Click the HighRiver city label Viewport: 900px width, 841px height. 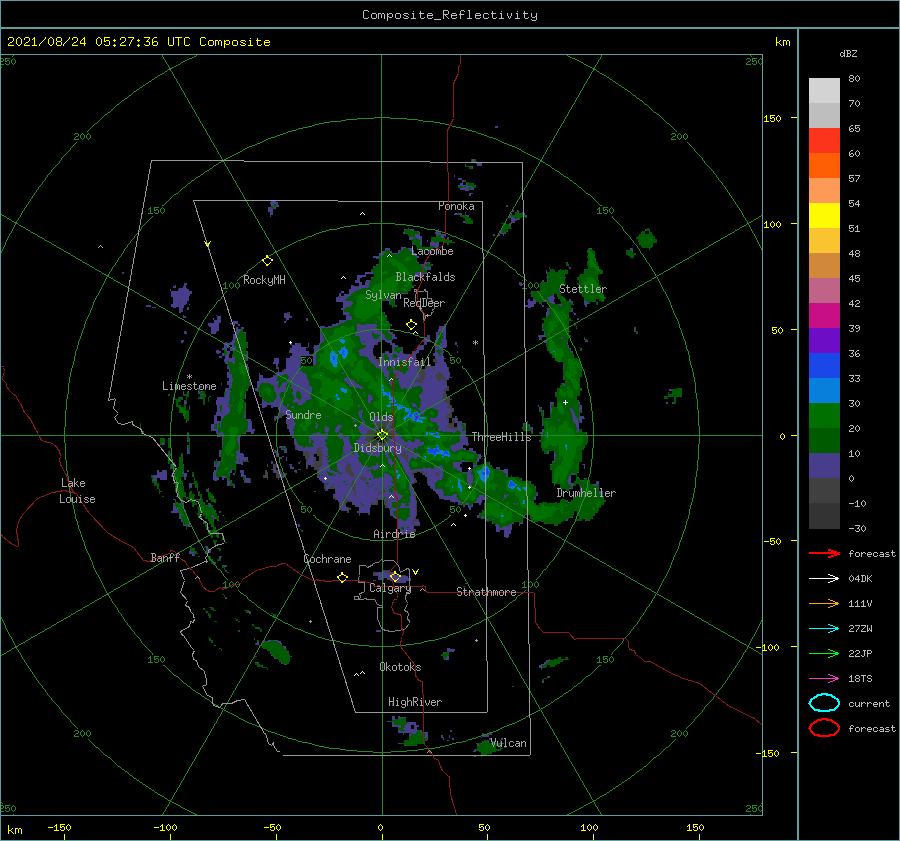coord(415,702)
